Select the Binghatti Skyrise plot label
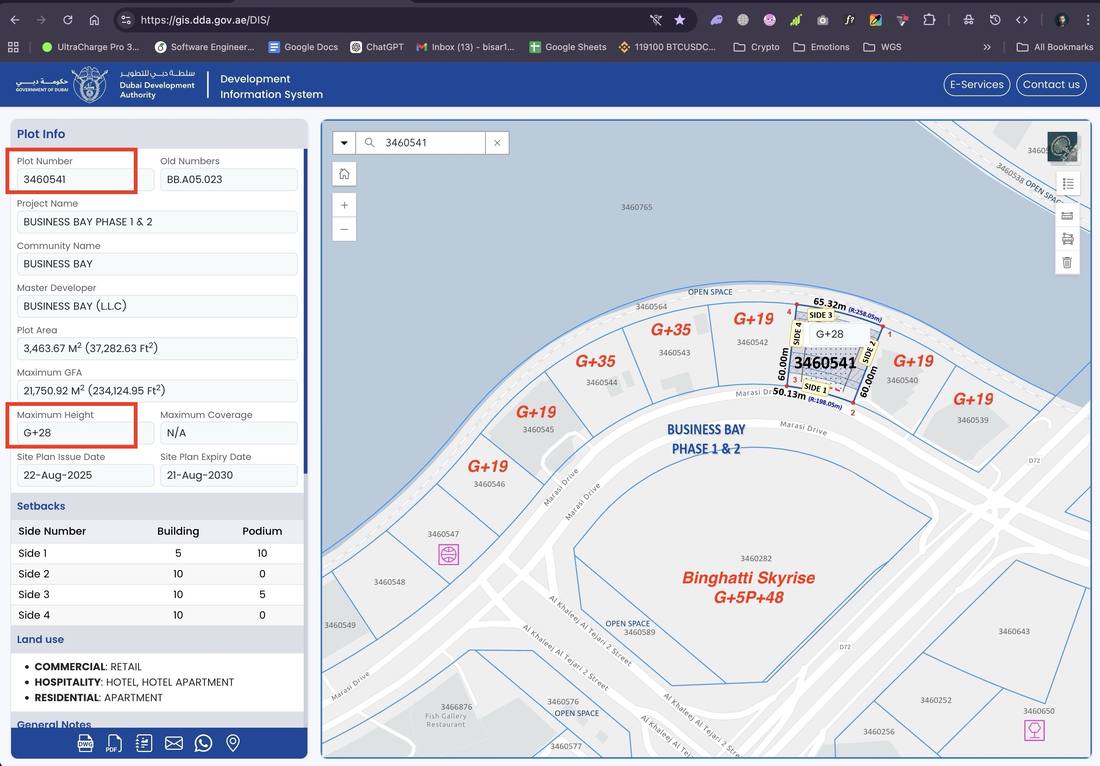1100x766 pixels. point(748,587)
